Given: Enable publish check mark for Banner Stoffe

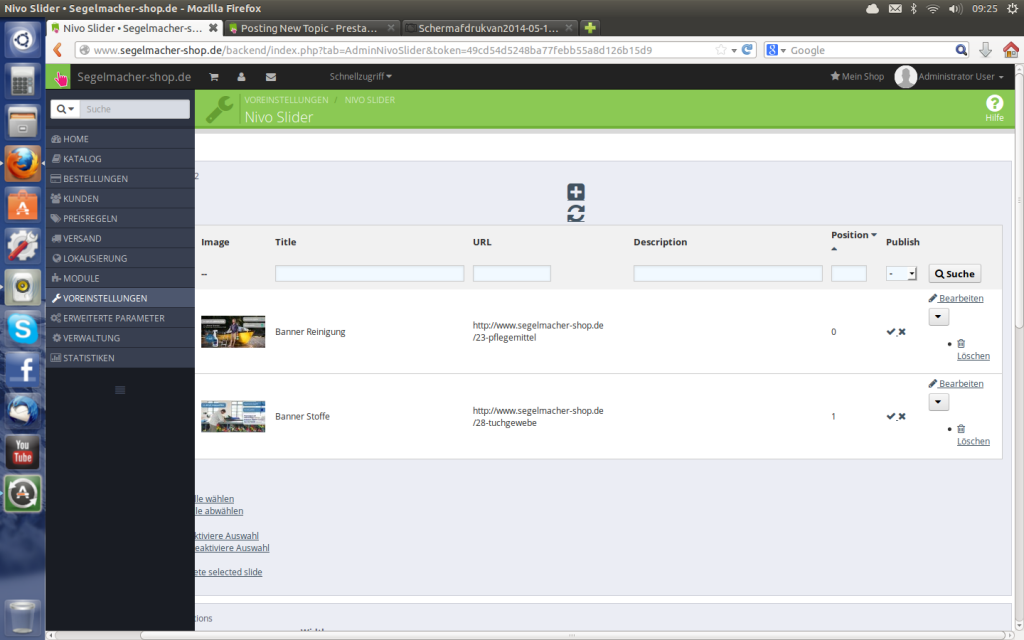Looking at the screenshot, I should (891, 416).
